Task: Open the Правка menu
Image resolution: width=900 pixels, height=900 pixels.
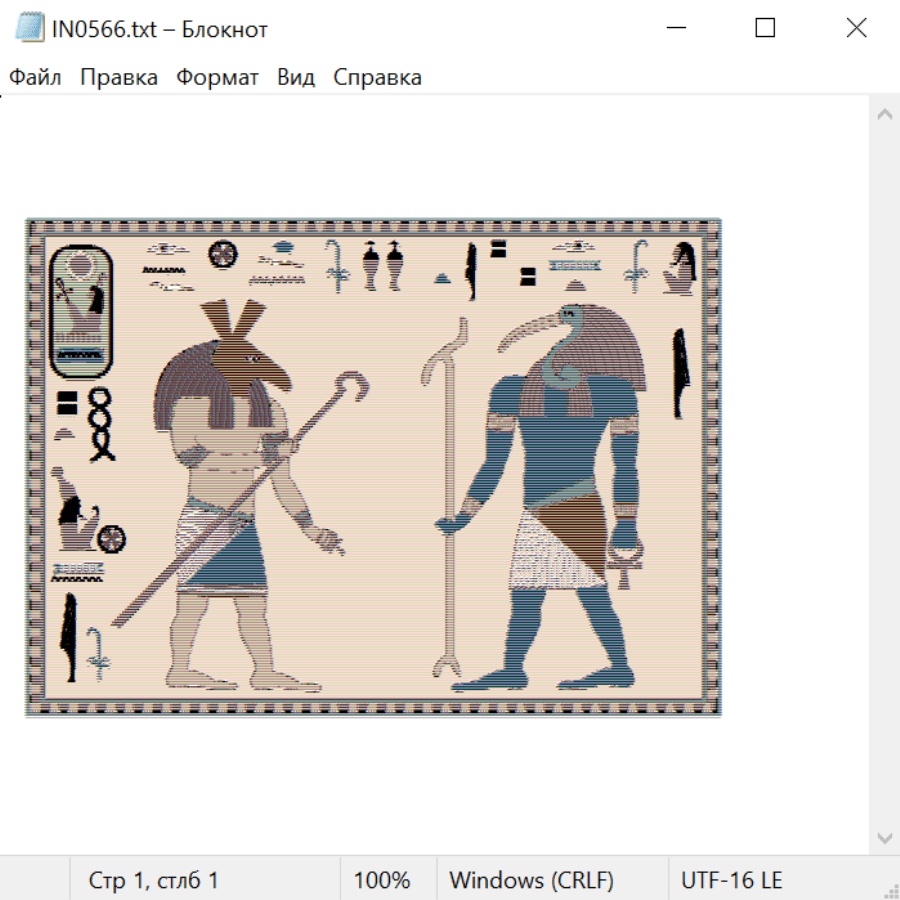Action: pos(119,78)
